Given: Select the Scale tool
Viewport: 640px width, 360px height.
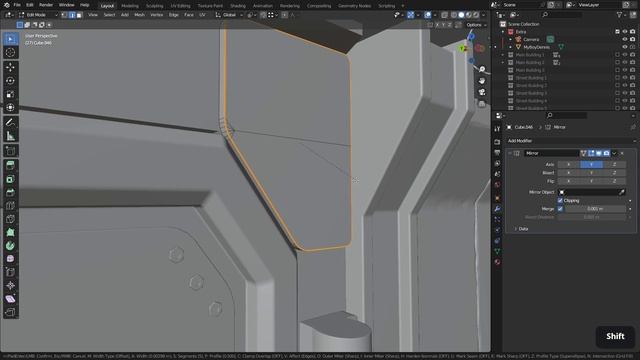Looking at the screenshot, I should pyautogui.click(x=10, y=94).
